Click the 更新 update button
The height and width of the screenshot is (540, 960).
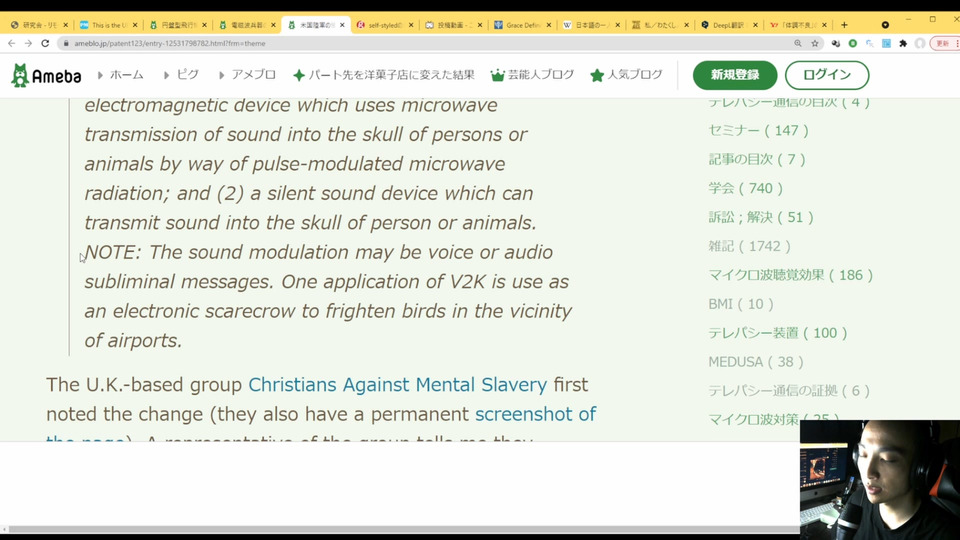click(x=945, y=43)
